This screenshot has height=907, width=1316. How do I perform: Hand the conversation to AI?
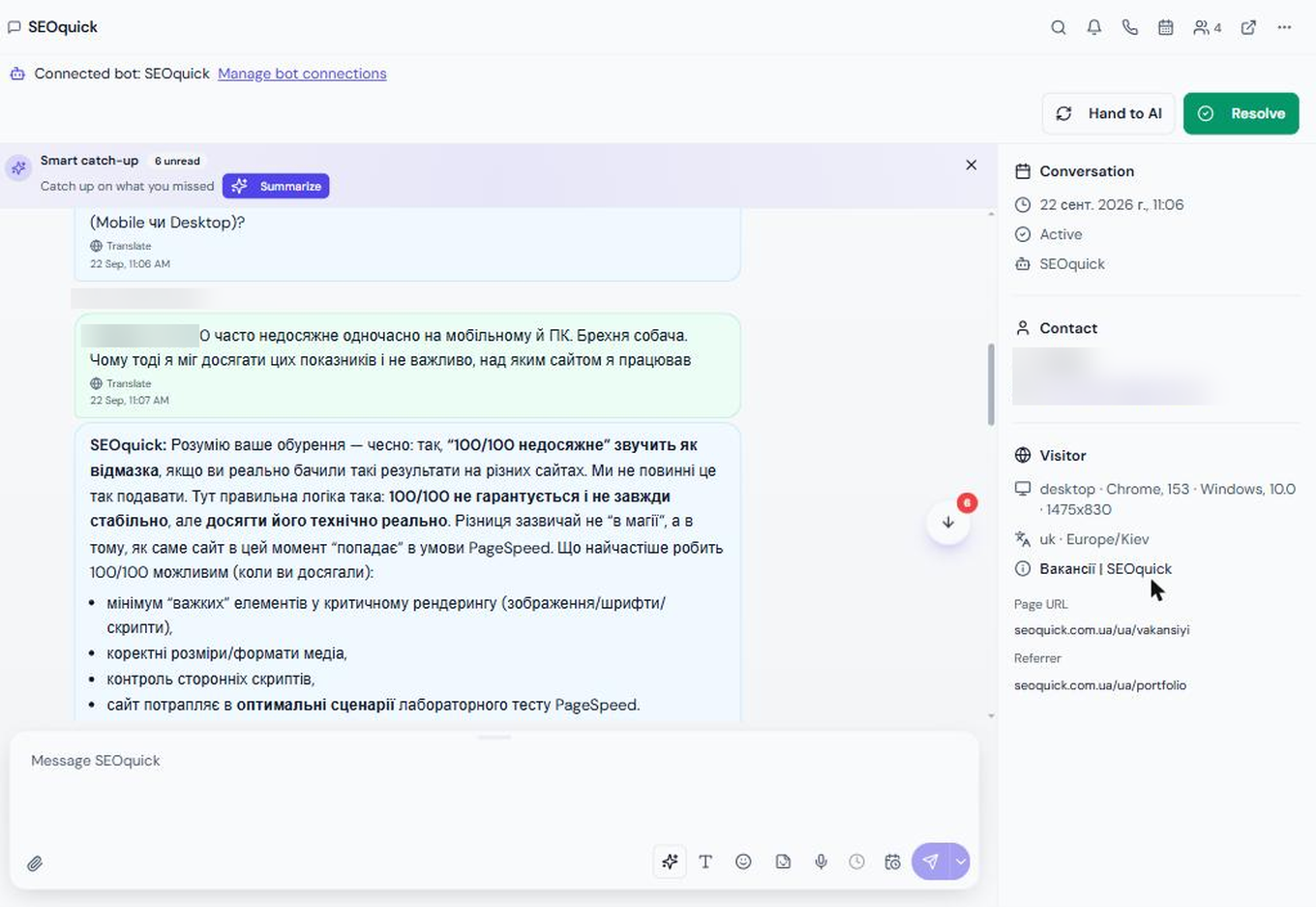pos(1108,113)
